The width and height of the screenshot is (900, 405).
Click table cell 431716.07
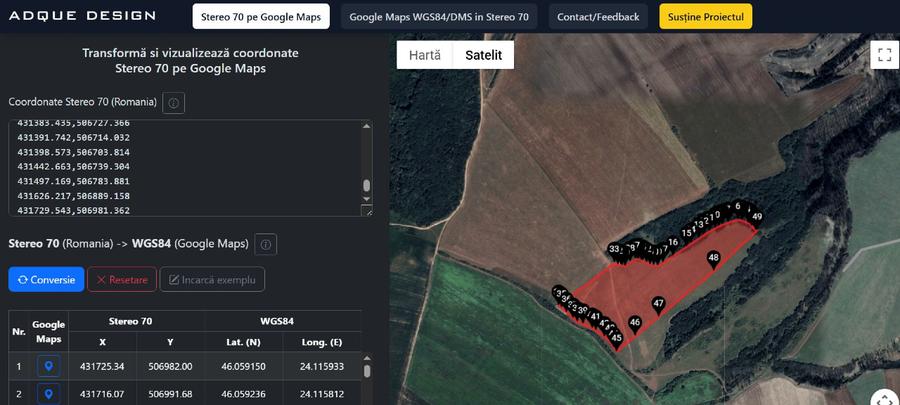click(102, 394)
